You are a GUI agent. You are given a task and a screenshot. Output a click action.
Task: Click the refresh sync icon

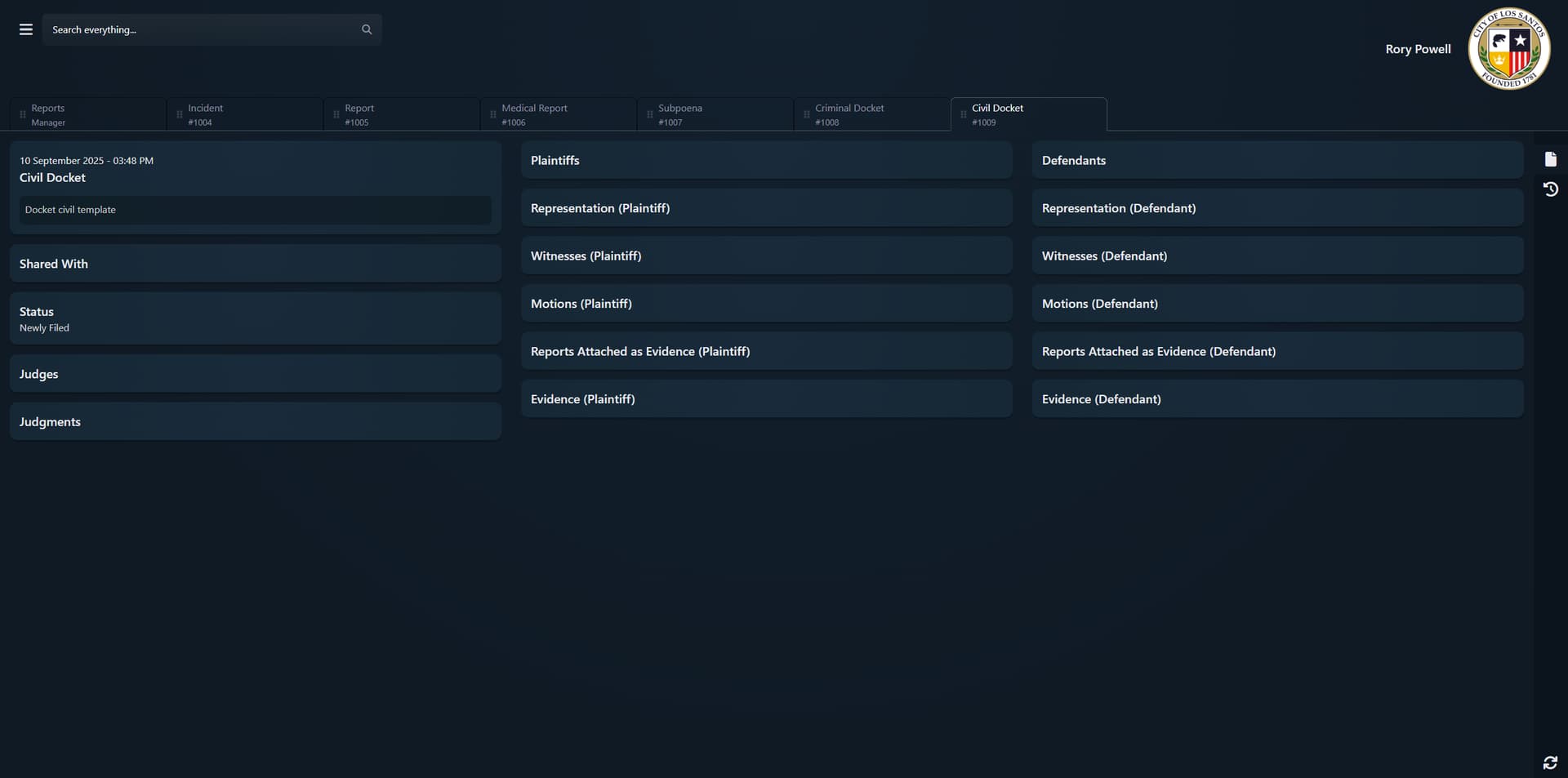tap(1550, 762)
